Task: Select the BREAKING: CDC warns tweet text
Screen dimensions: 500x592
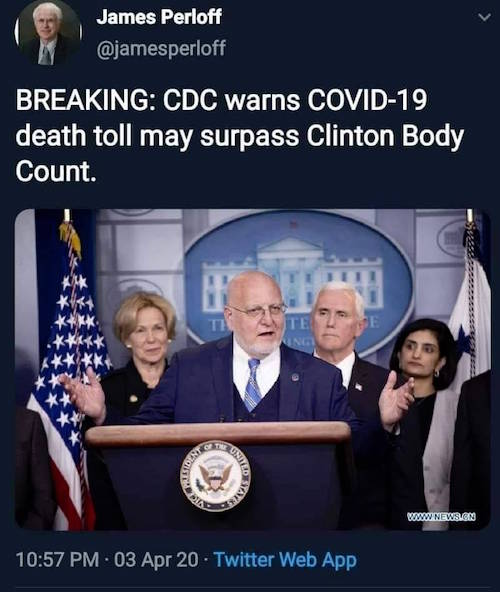Action: (240, 136)
